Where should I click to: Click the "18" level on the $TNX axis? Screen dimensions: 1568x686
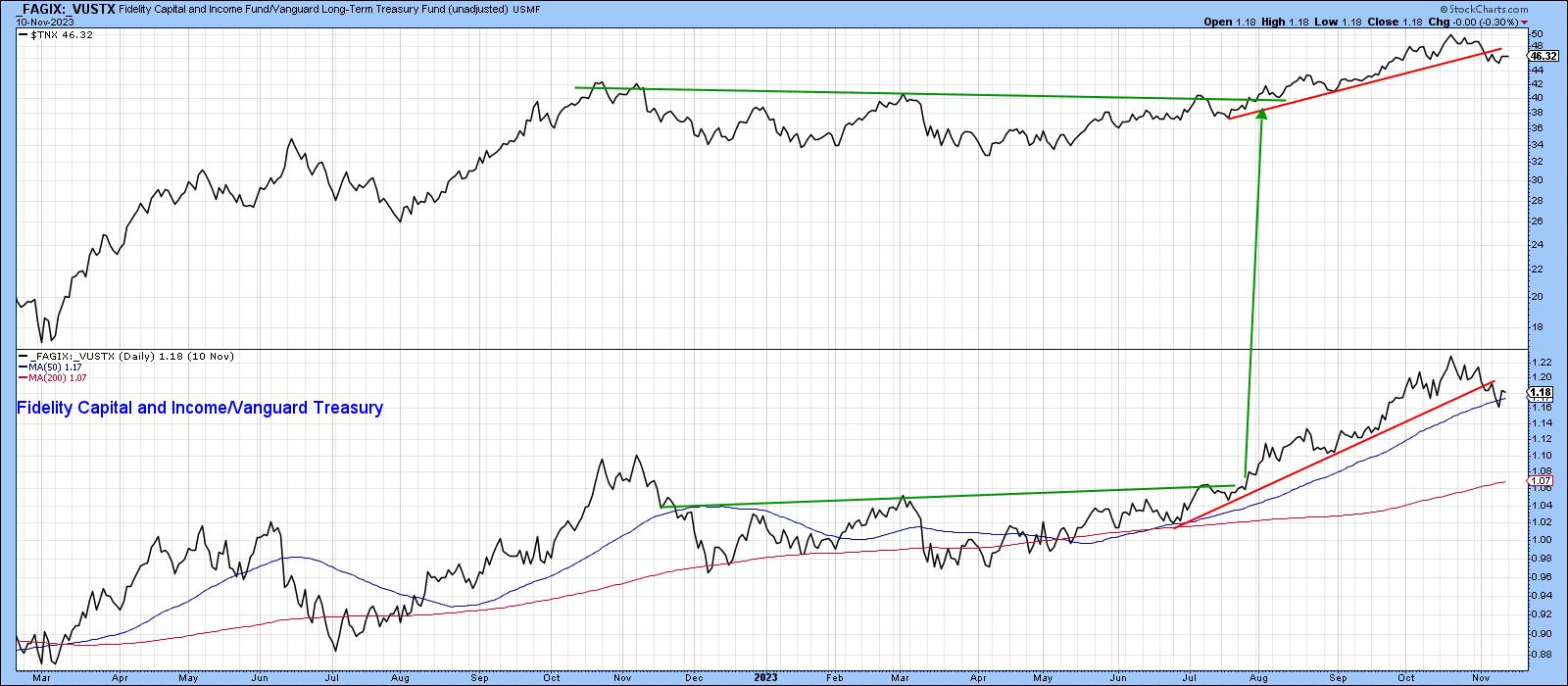click(1537, 327)
